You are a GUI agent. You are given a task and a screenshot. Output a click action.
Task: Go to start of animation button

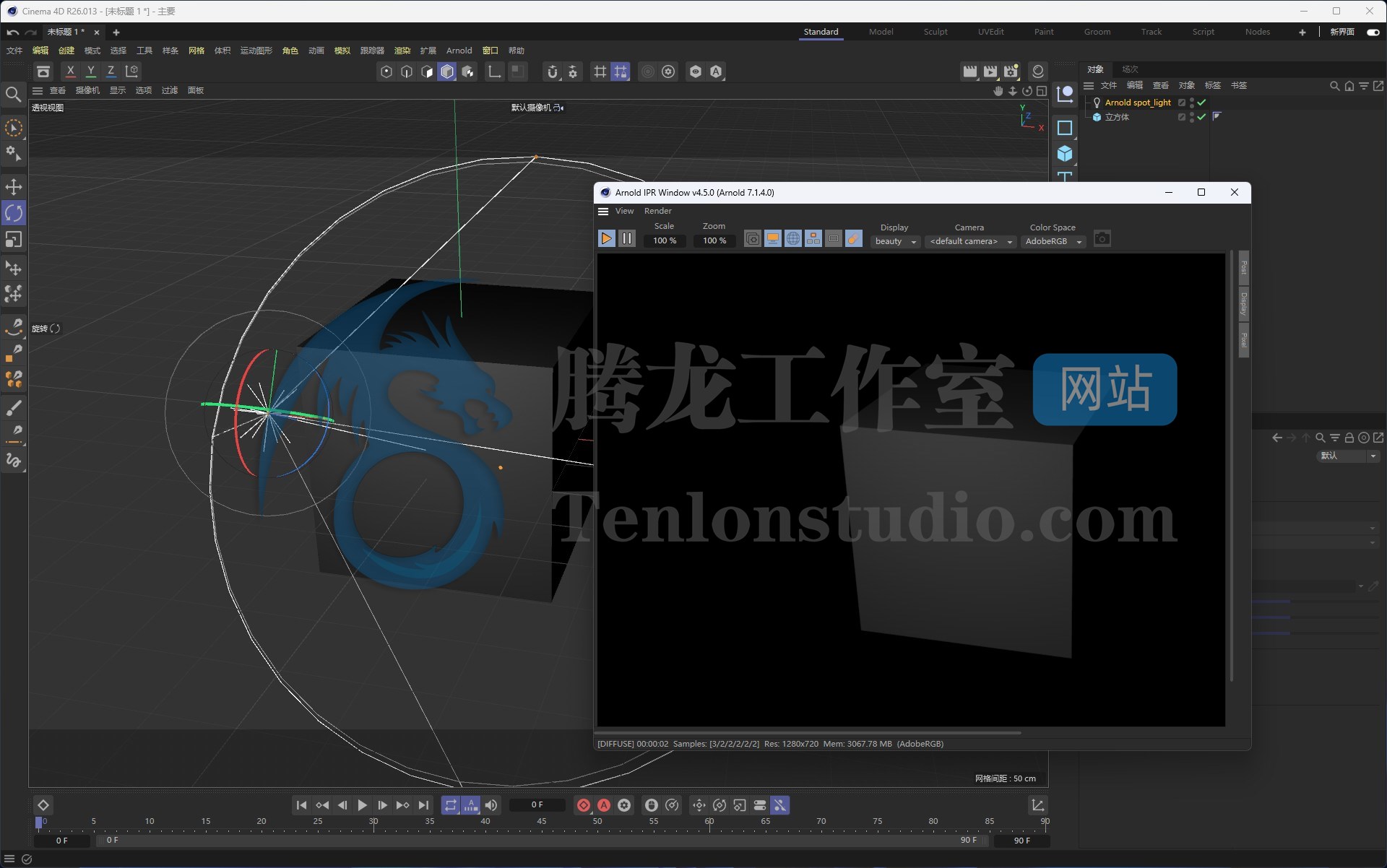302,805
